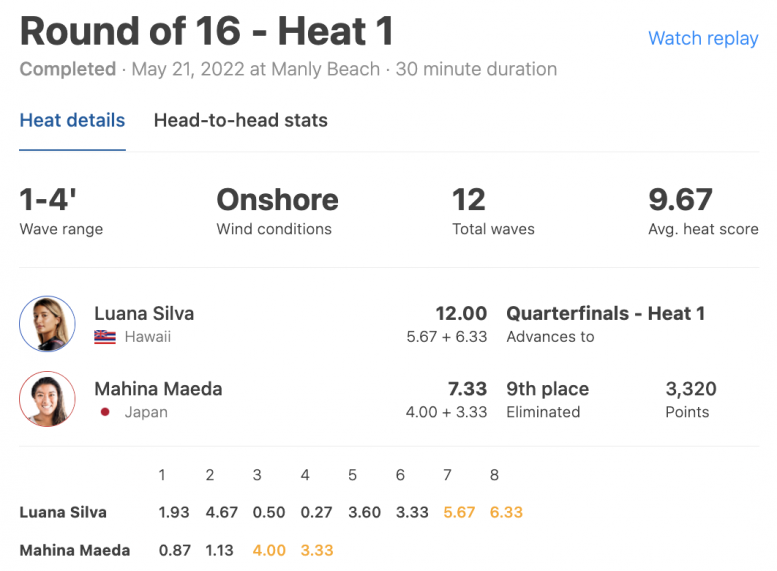The width and height of the screenshot is (777, 571).
Task: Click wave column header 8
Action: [494, 475]
